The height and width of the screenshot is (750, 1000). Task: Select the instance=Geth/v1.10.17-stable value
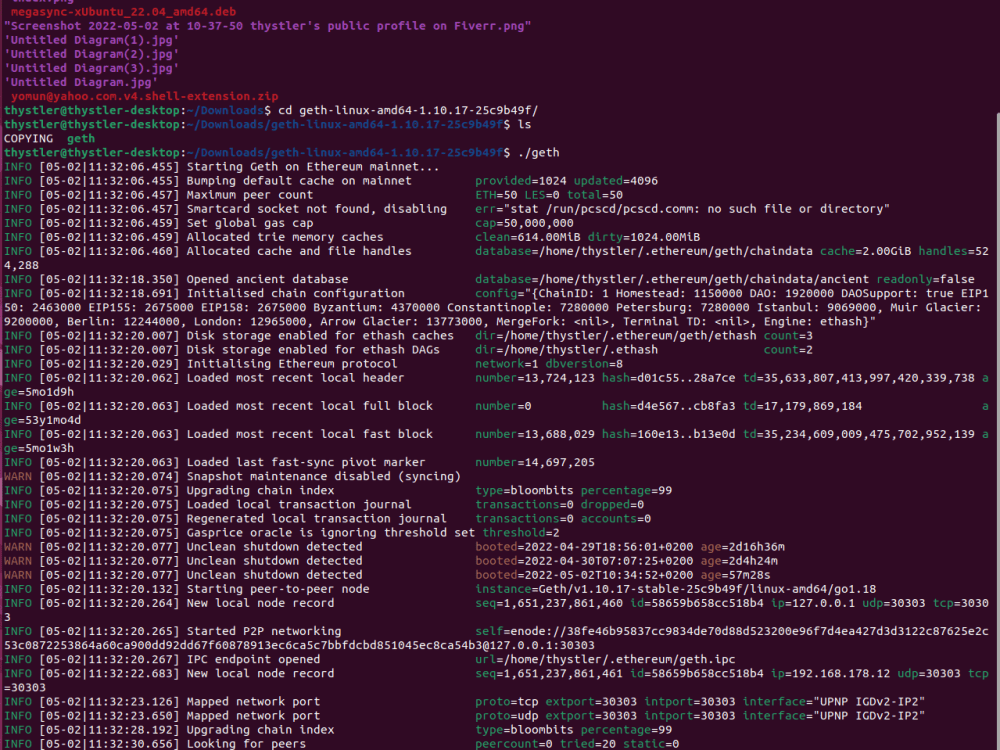(x=675, y=589)
